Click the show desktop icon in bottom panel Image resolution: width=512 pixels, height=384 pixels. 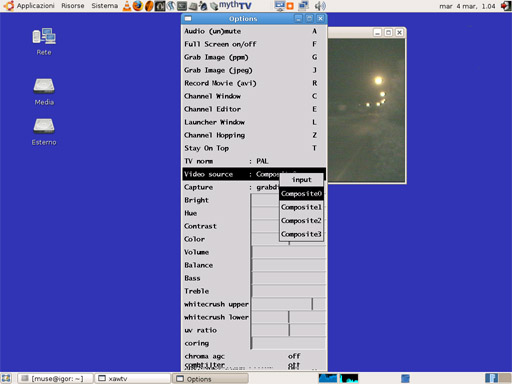[6, 378]
